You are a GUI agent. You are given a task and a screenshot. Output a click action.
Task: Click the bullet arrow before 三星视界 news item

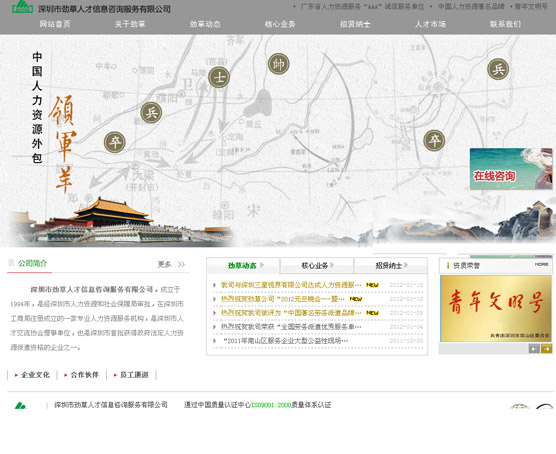pos(215,285)
